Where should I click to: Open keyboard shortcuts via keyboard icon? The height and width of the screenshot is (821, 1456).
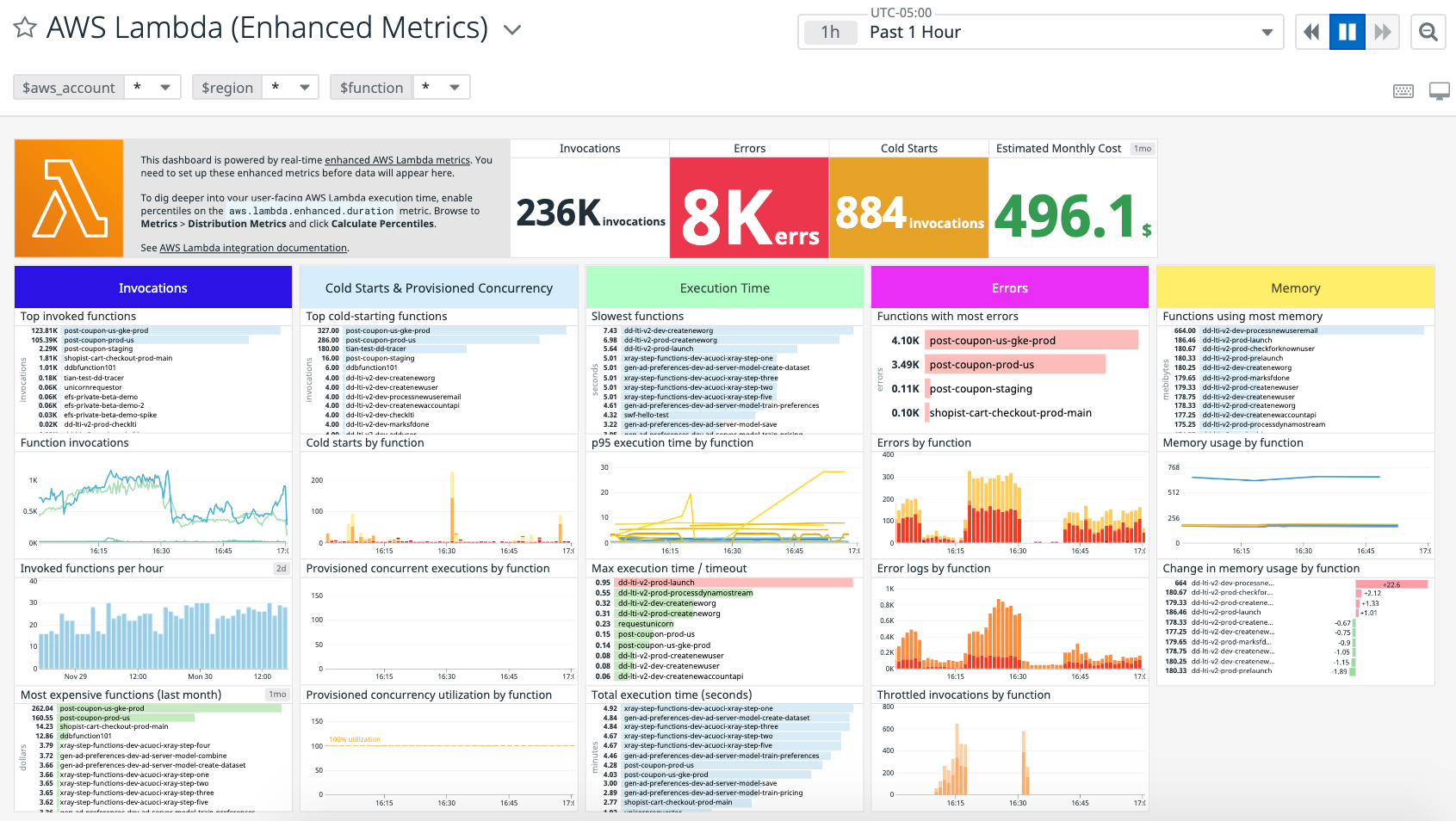(x=1403, y=90)
